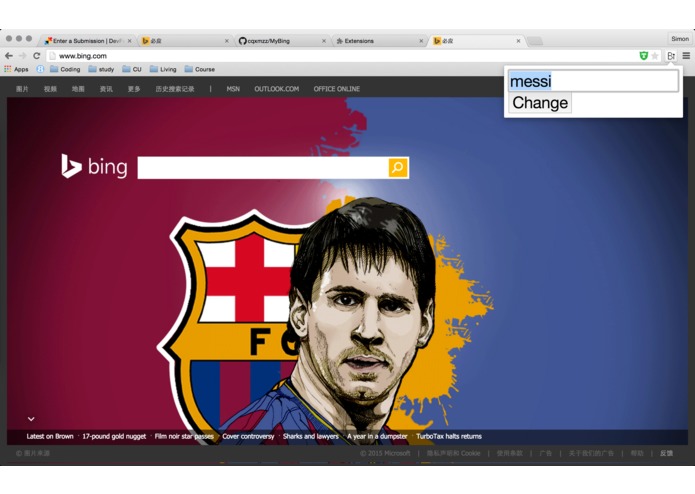Viewport: 695px width, 494px height.
Task: Open 资讯 news menu item
Action: (x=106, y=89)
